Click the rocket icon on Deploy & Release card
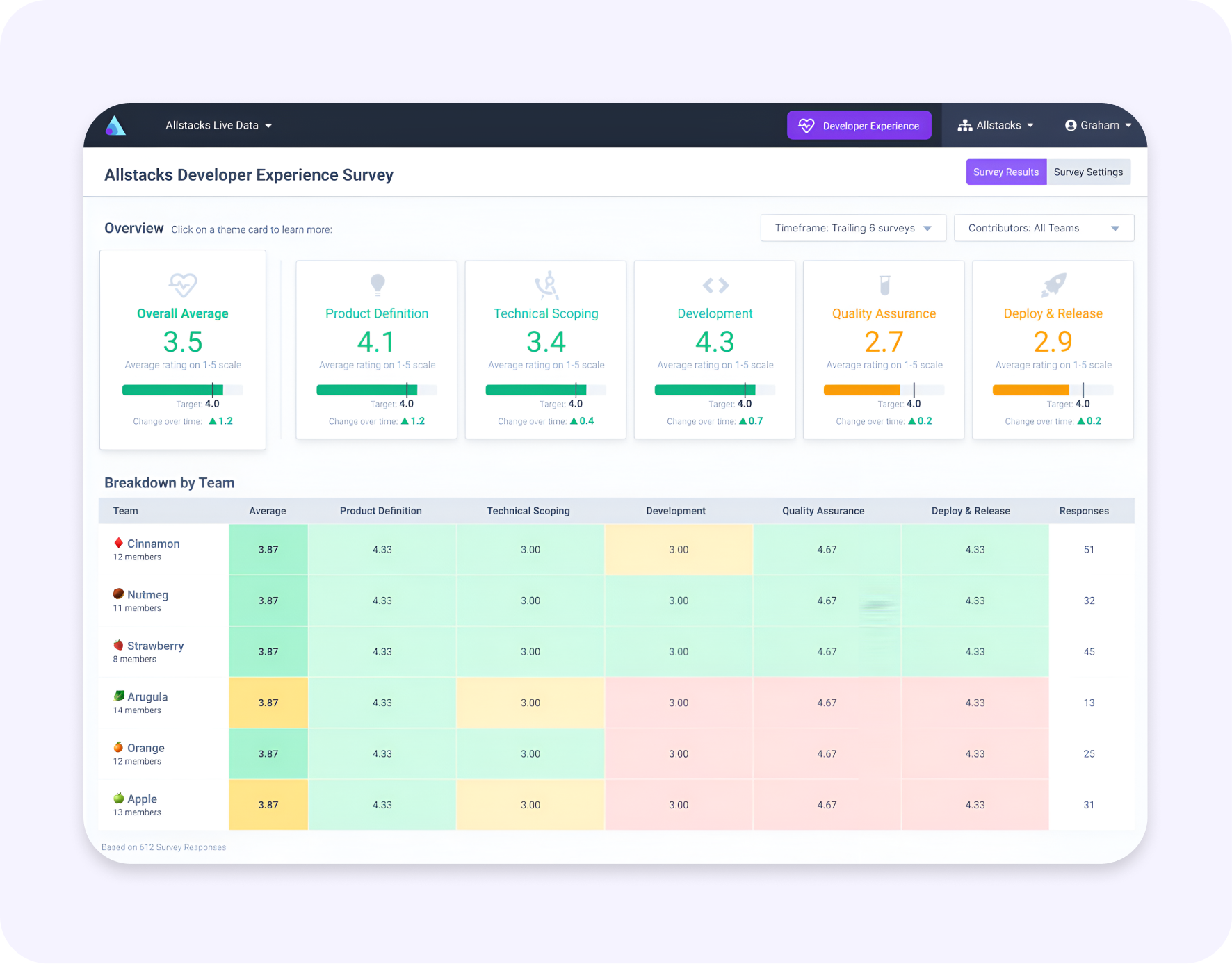The image size is (1232, 964). [x=1054, y=285]
